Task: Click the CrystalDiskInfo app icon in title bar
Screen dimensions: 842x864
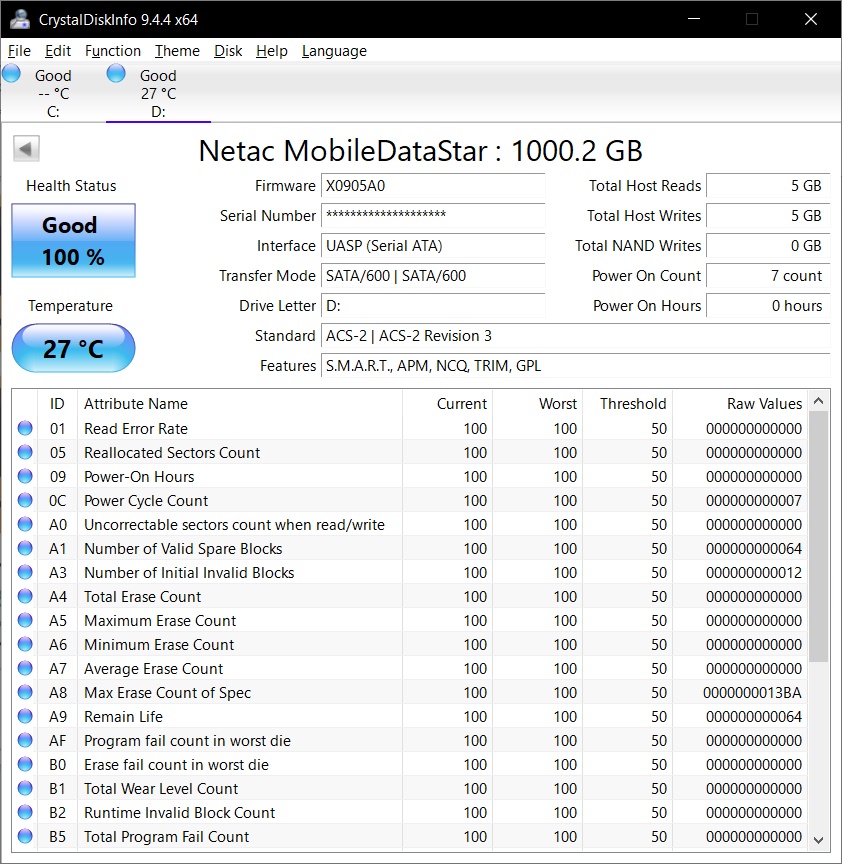Action: point(19,19)
